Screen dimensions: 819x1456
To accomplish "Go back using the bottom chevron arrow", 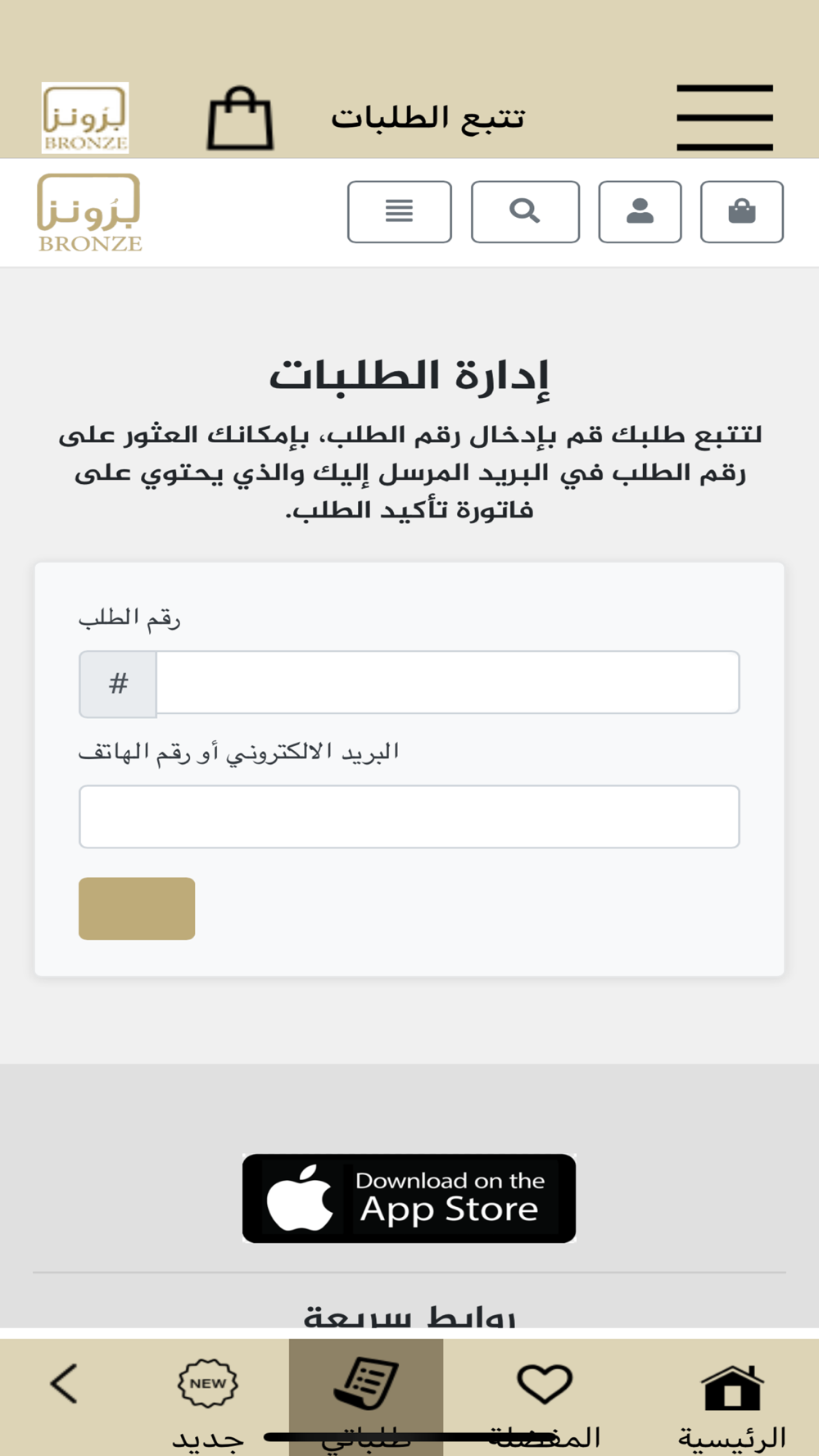I will 64,1384.
